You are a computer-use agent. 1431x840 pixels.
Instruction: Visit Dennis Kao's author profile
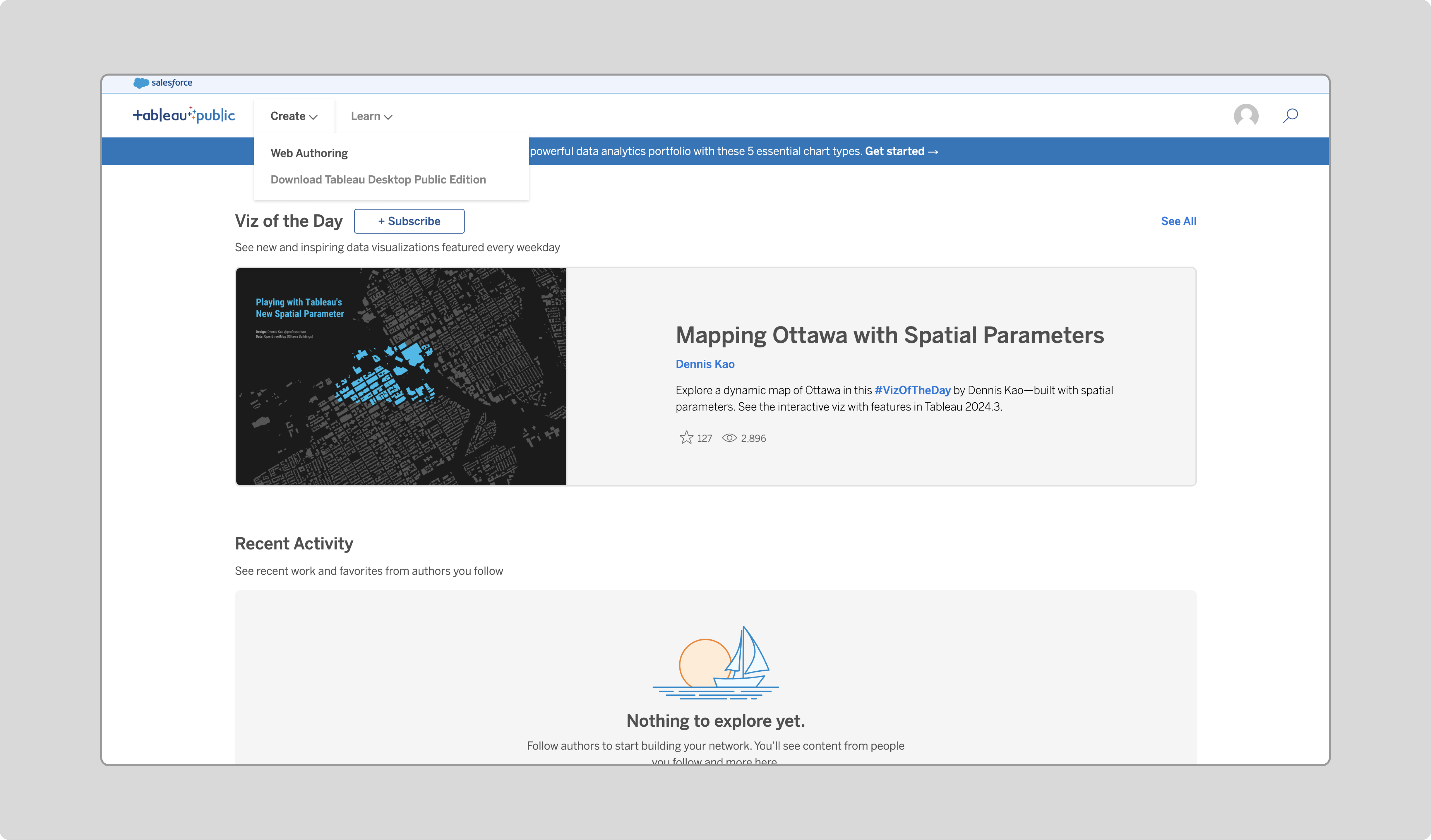pyautogui.click(x=705, y=364)
